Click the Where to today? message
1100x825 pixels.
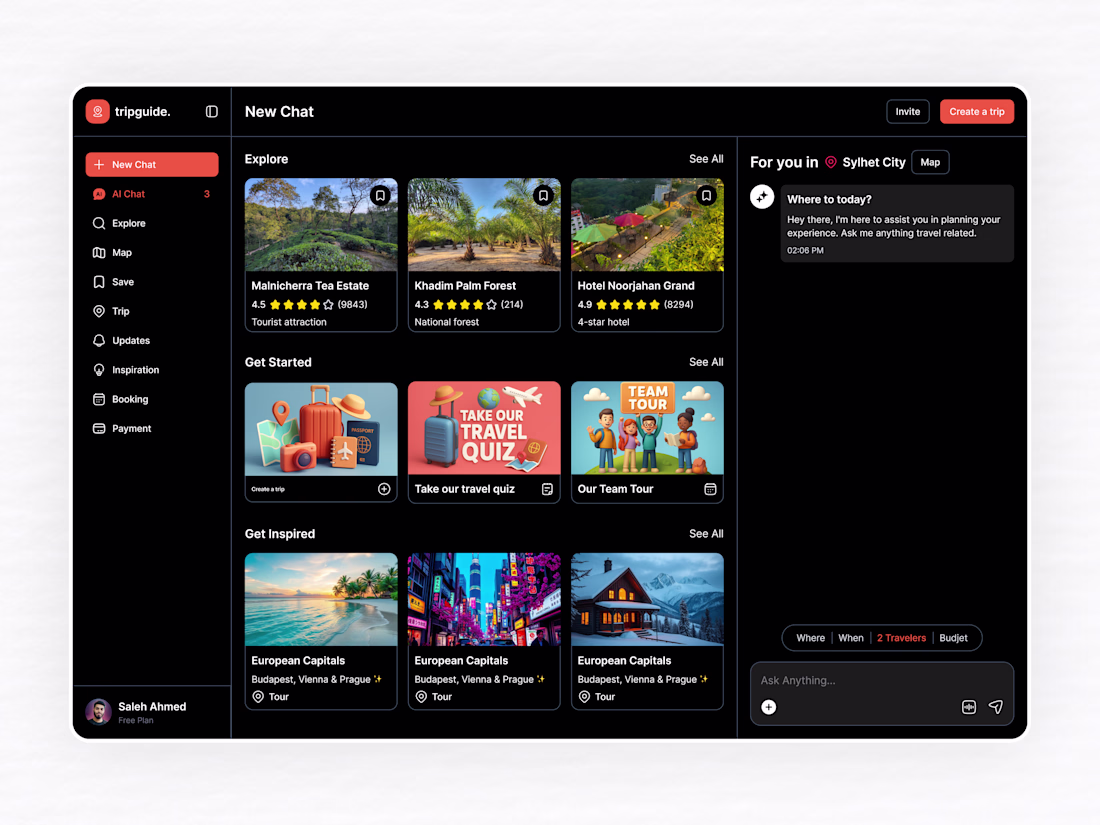coord(897,224)
